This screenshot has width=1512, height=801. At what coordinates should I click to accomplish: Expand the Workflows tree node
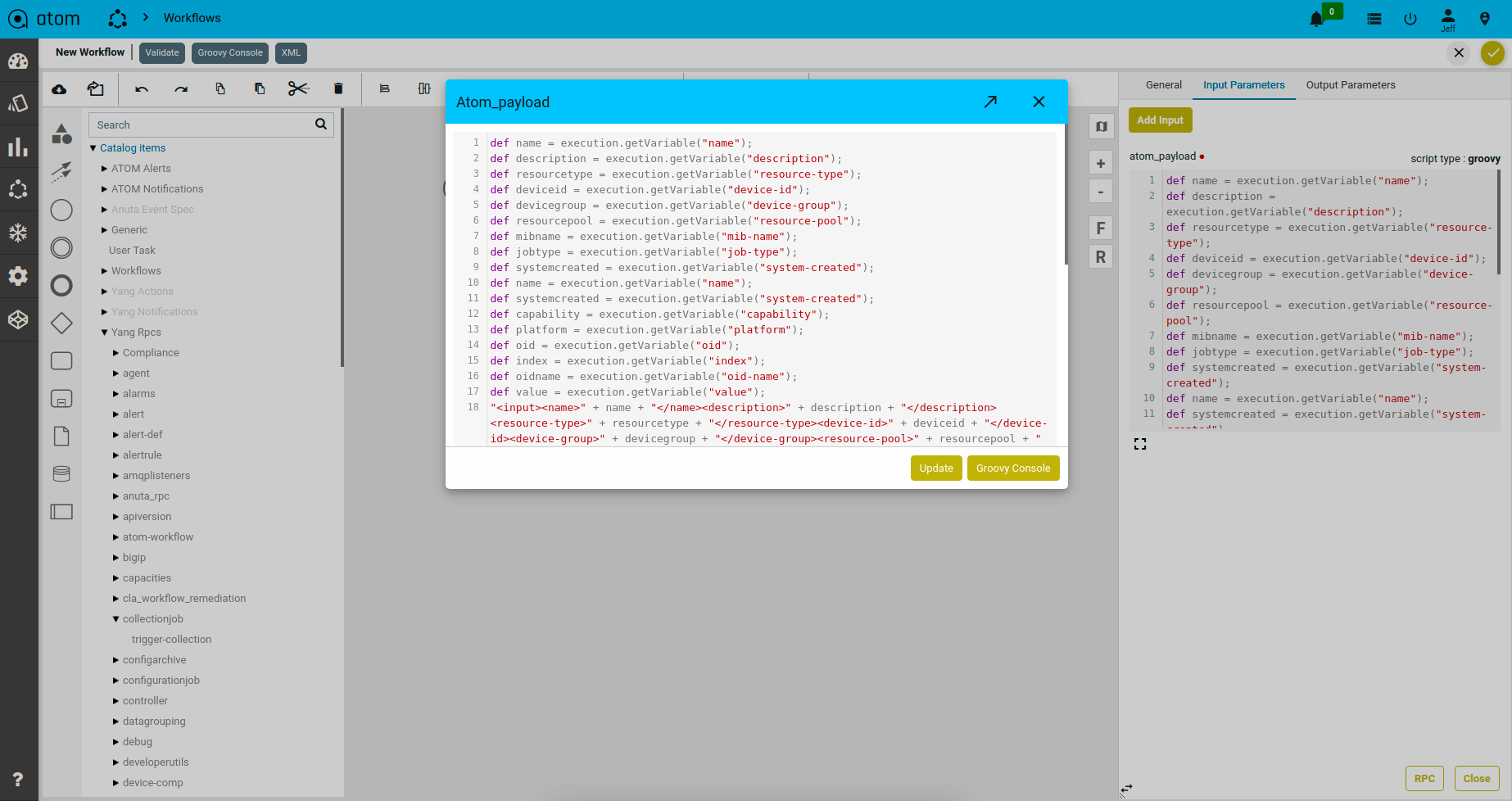[105, 271]
